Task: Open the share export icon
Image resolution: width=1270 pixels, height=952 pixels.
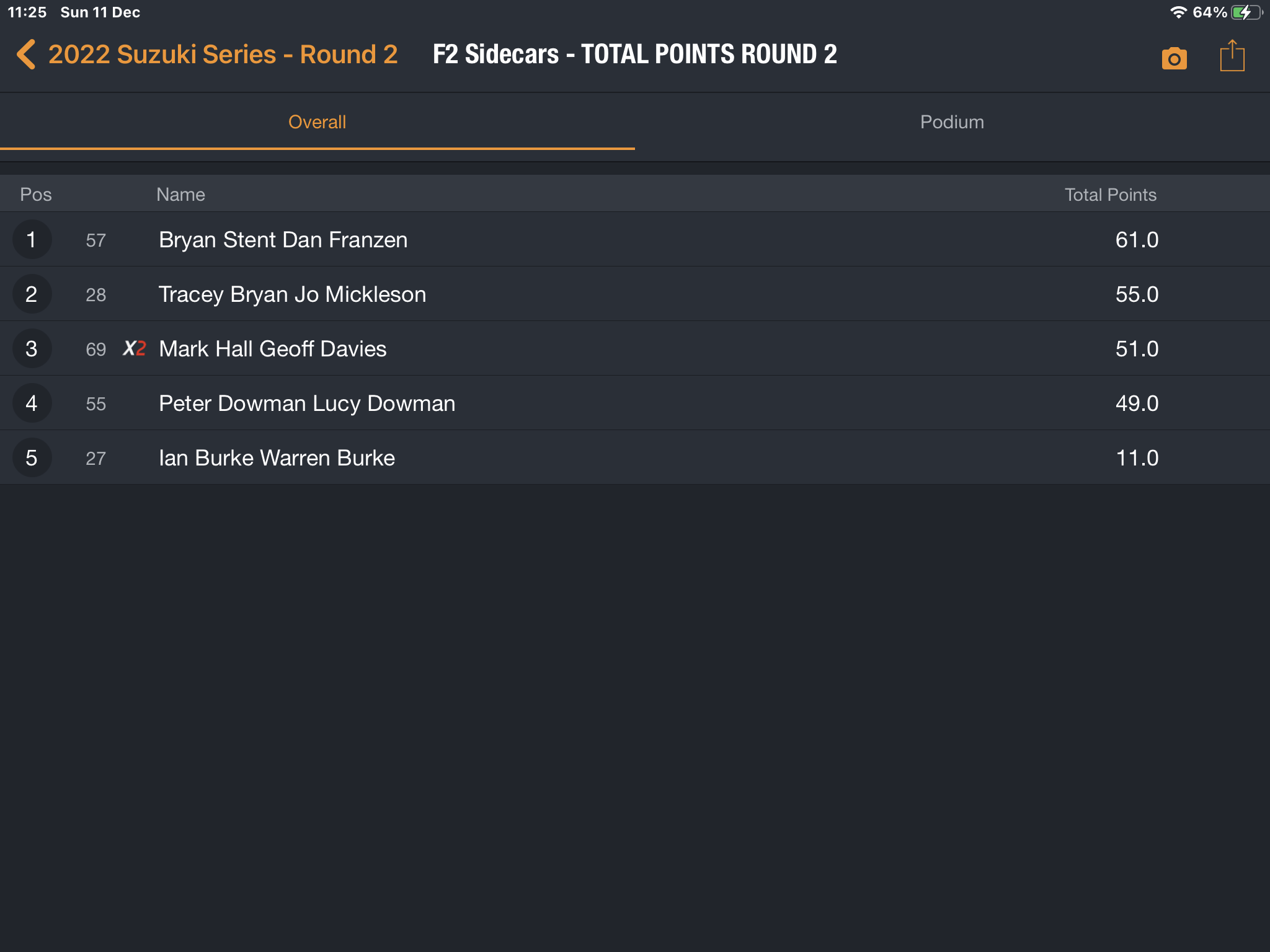Action: pos(1232,56)
